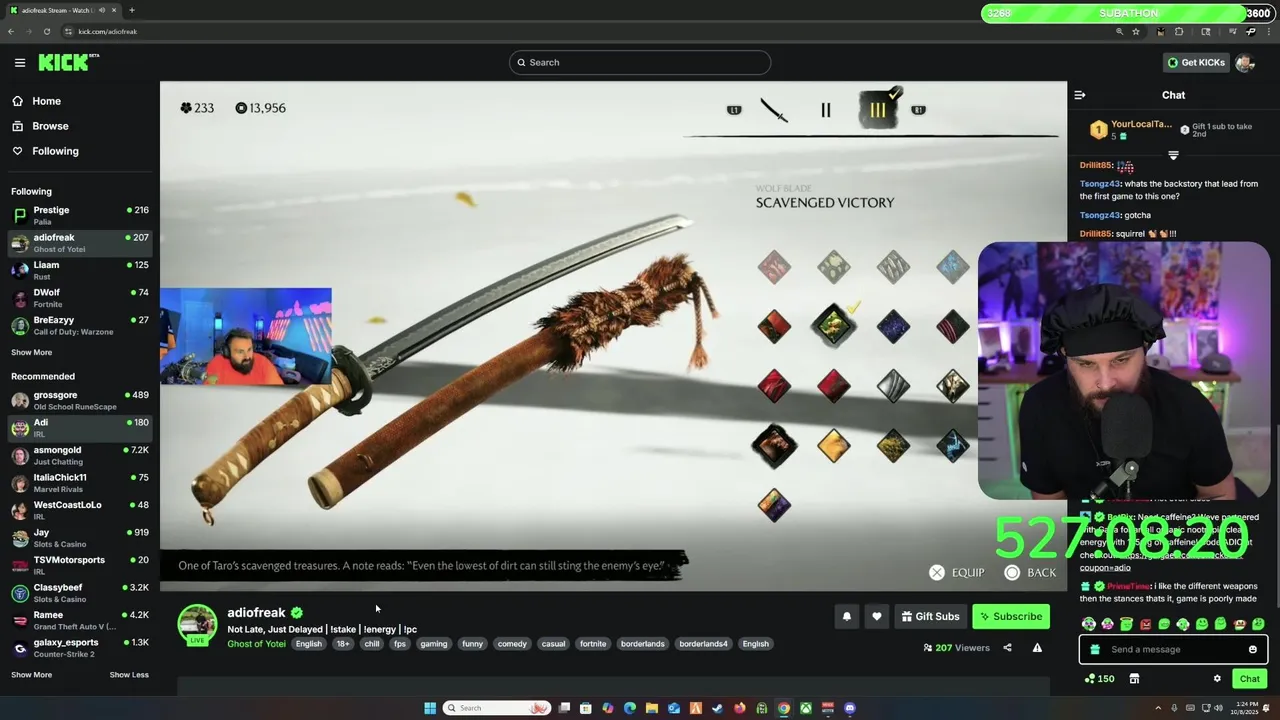Open the channel points shop icon
This screenshot has height=720, width=1280.
coord(1134,679)
